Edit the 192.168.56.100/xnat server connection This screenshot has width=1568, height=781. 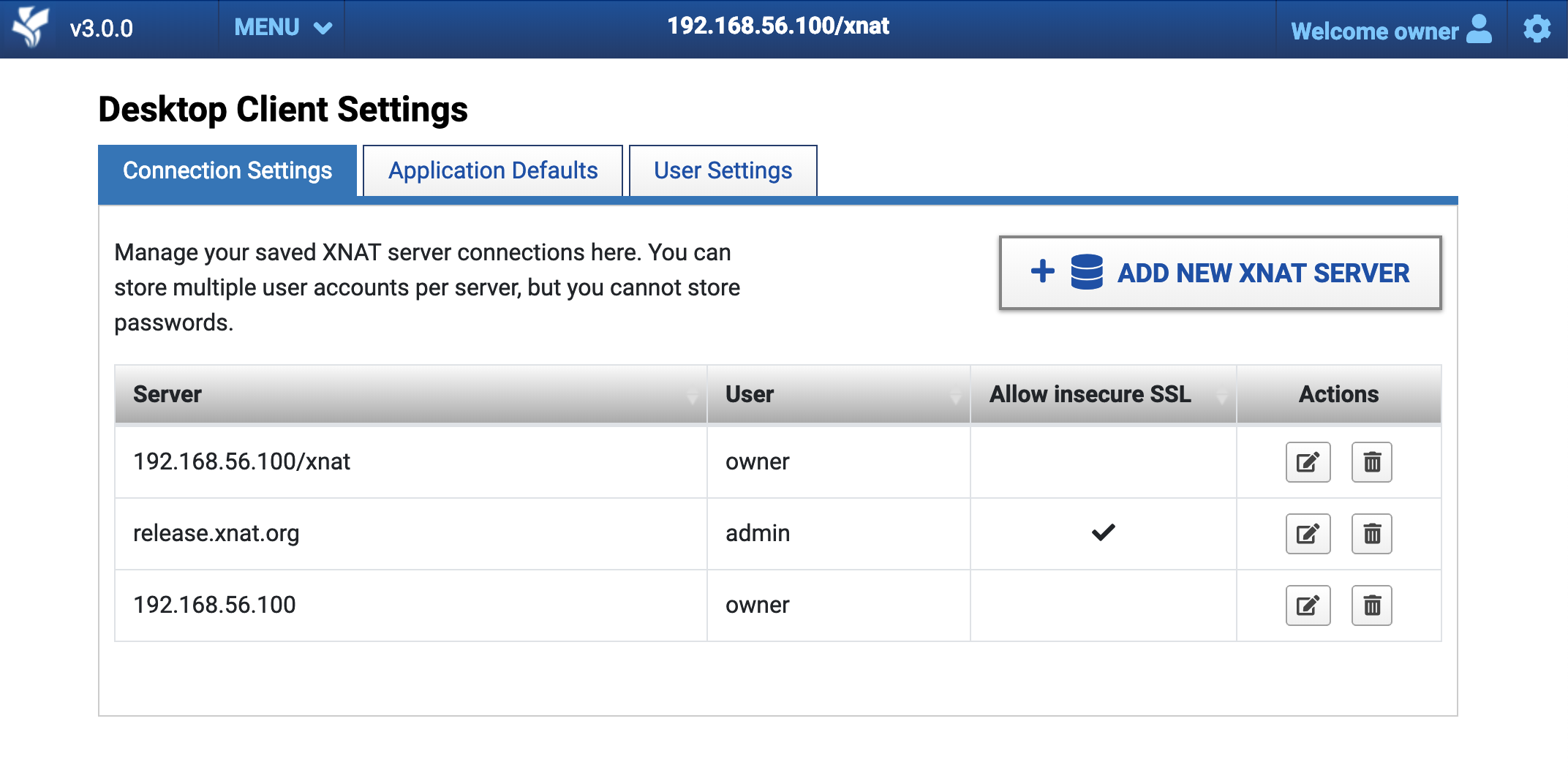1308,462
